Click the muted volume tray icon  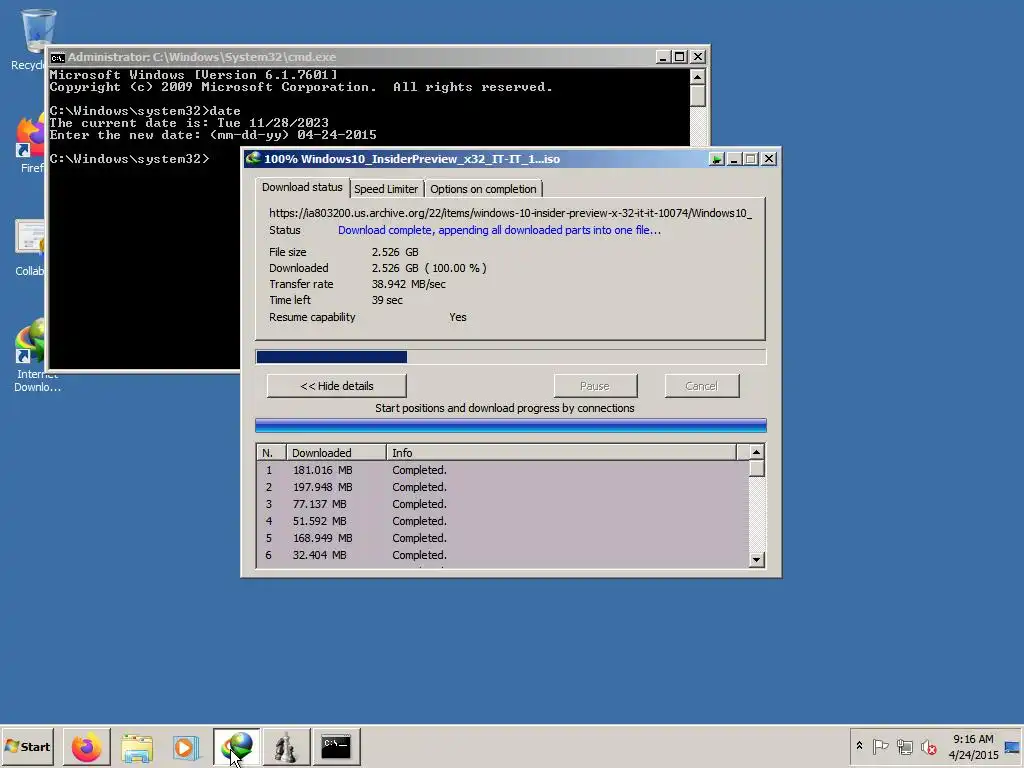(928, 746)
